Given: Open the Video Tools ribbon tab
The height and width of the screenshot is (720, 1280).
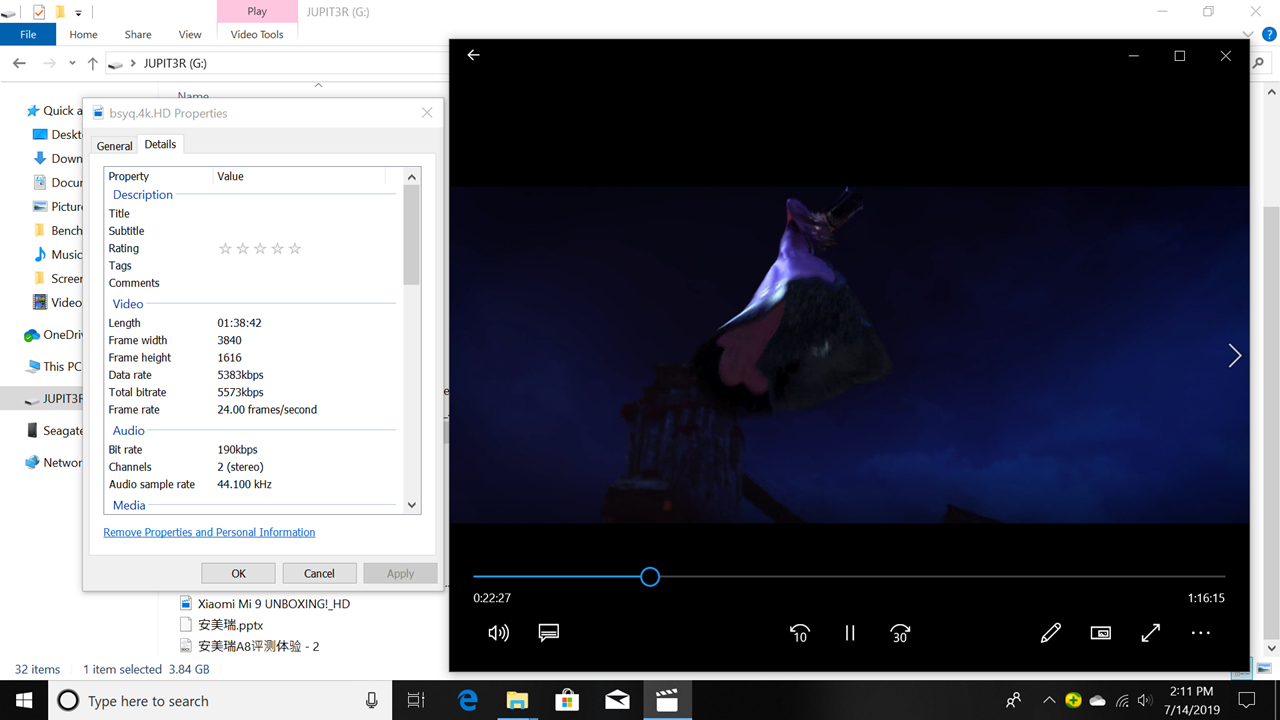Looking at the screenshot, I should click(257, 34).
